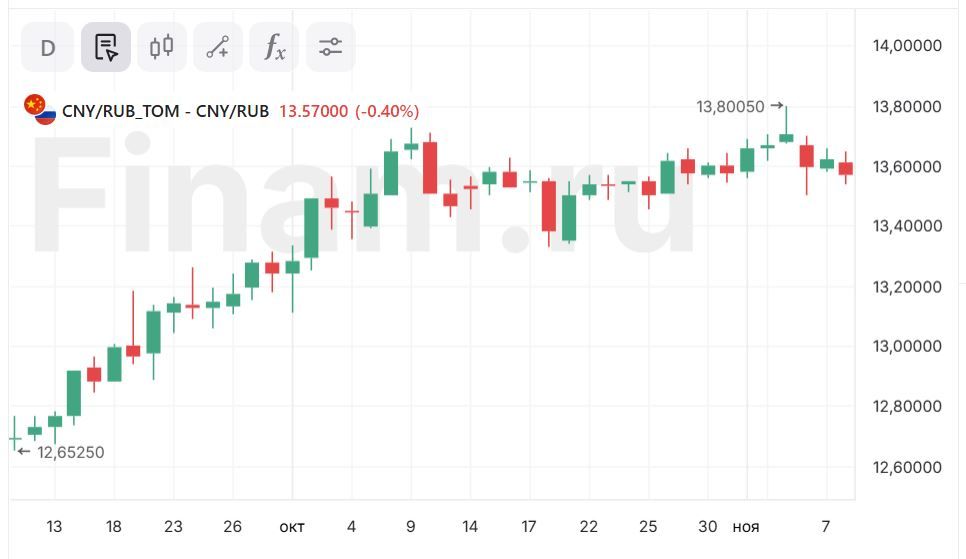The image size is (966, 559).
Task: Select the drawing line tool
Action: (x=217, y=47)
